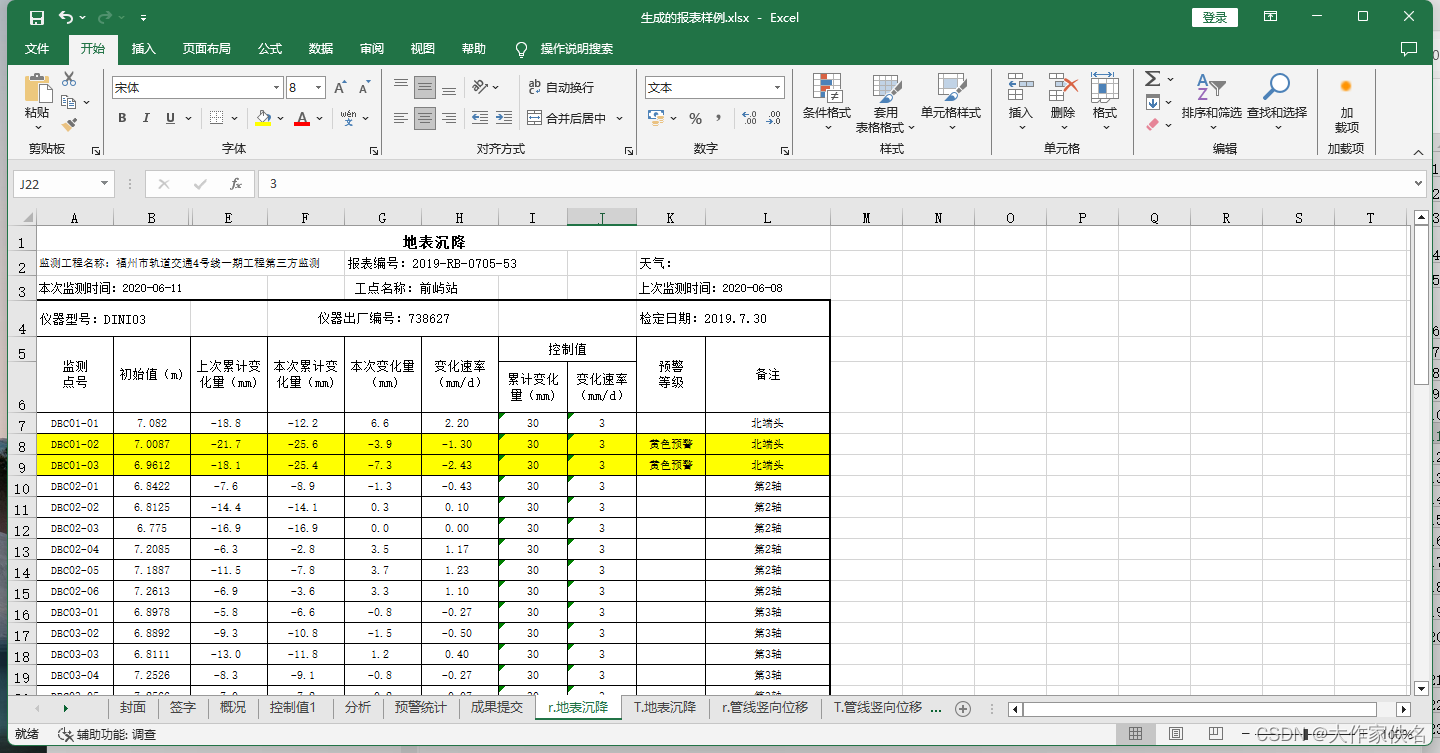Image resolution: width=1440 pixels, height=753 pixels.
Task: Apply the red font color swatch
Action: point(303,118)
